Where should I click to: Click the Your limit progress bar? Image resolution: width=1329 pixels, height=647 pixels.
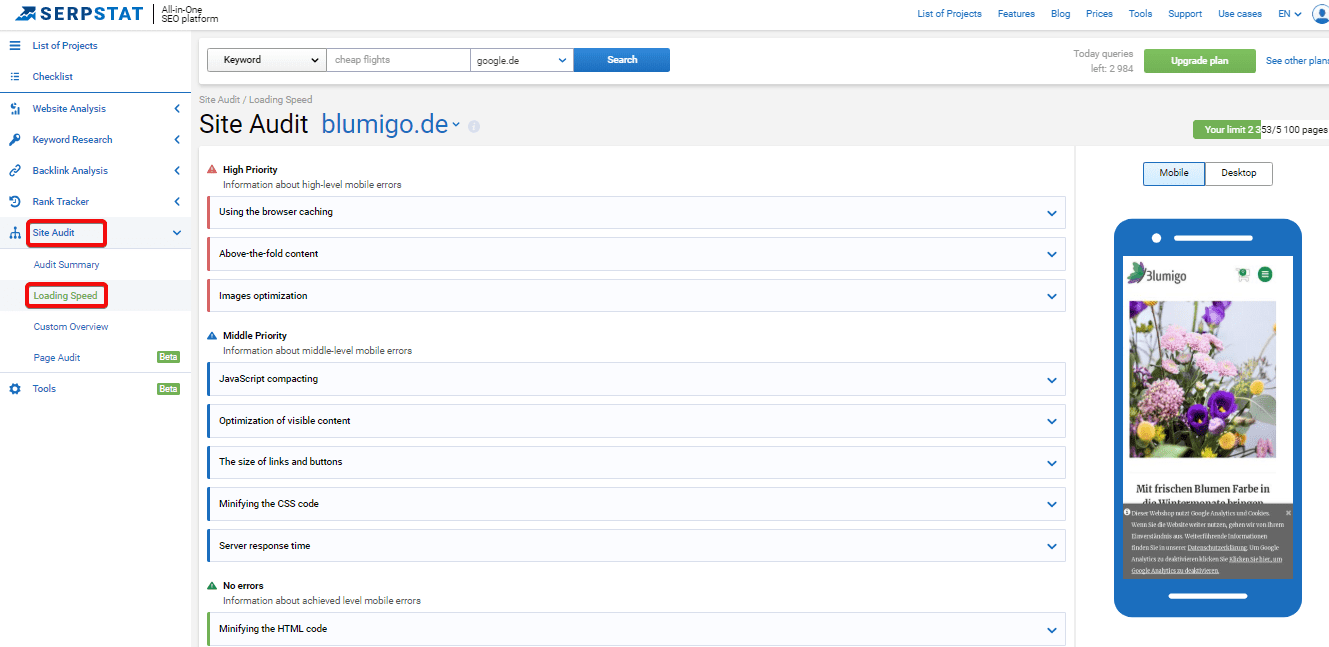(x=1260, y=130)
